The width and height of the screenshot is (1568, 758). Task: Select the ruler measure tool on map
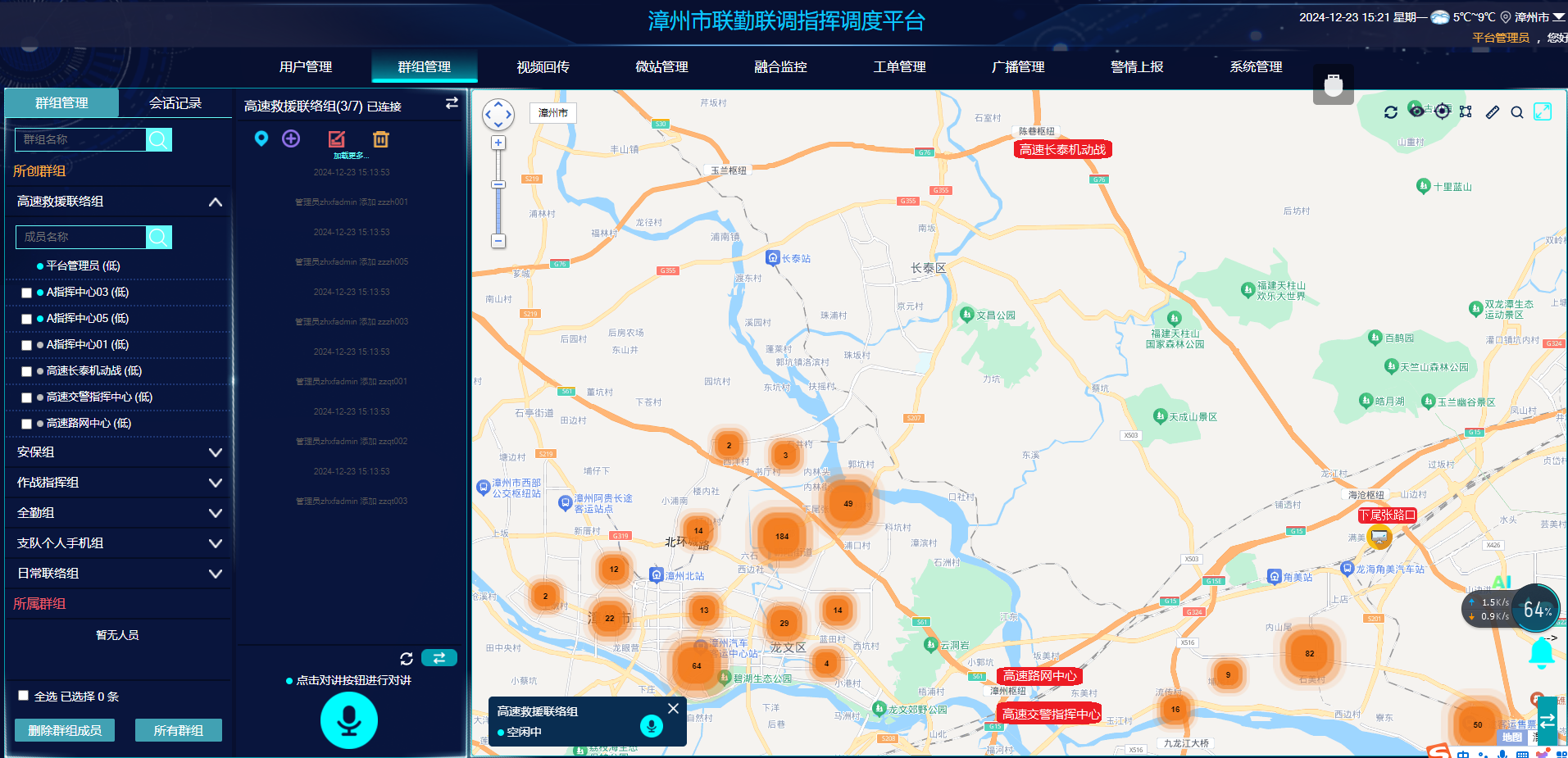point(1493,112)
